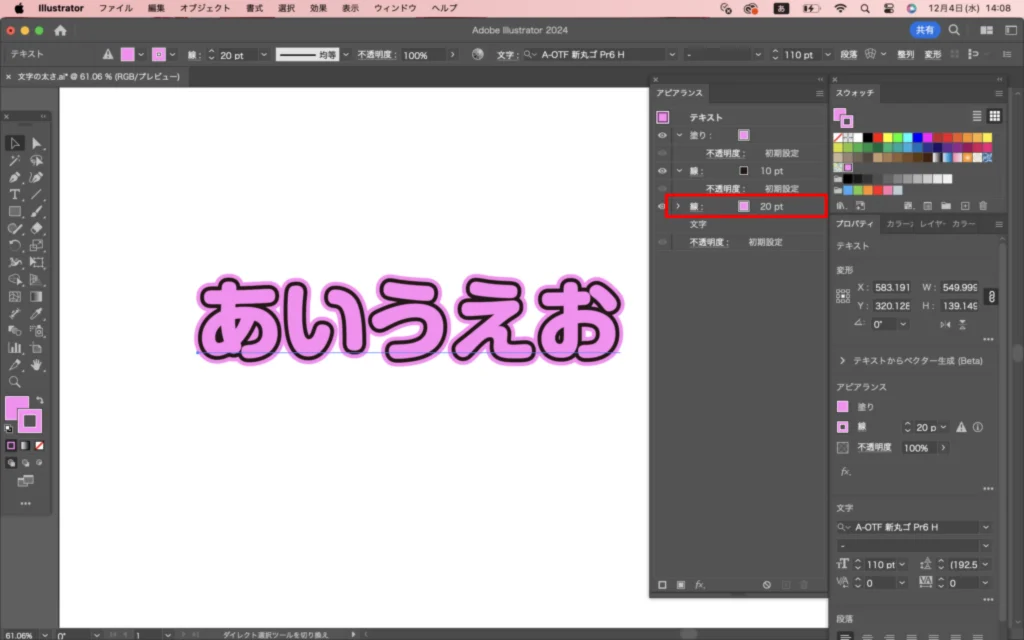Switch to the レイヤー panel tab

coord(932,224)
